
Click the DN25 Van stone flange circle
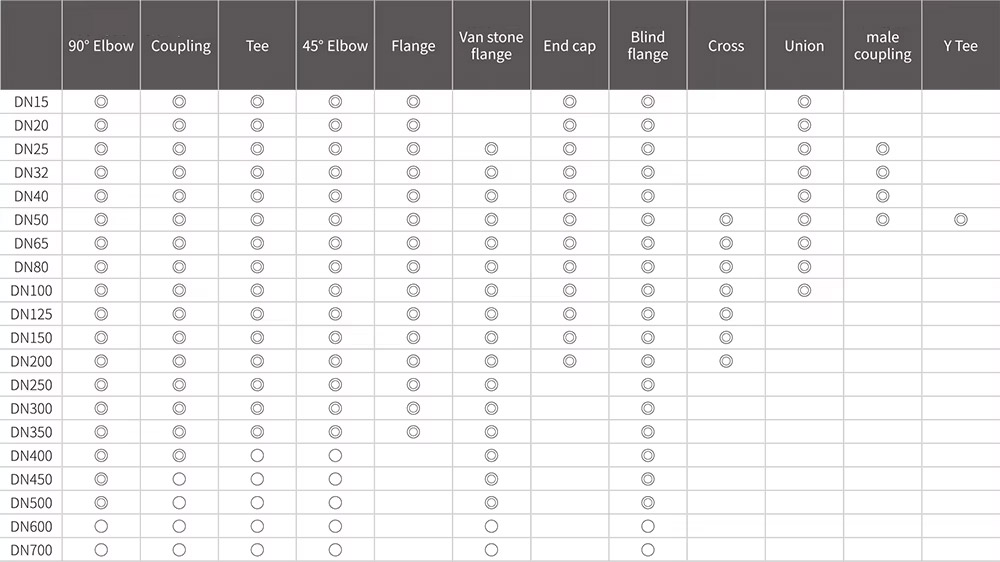coord(491,149)
